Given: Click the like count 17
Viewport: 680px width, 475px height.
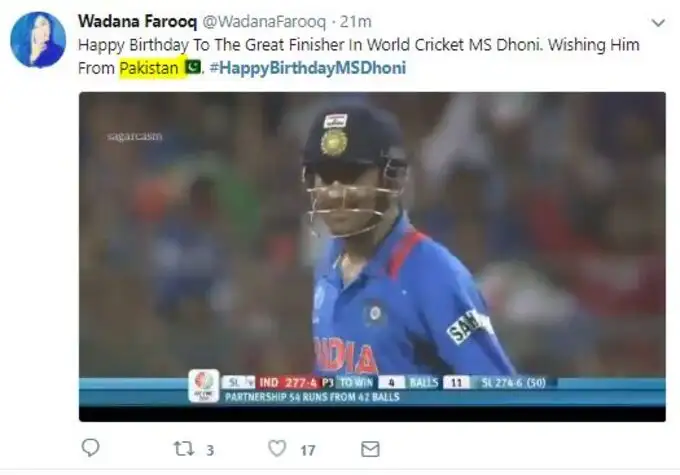Looking at the screenshot, I should click(308, 450).
